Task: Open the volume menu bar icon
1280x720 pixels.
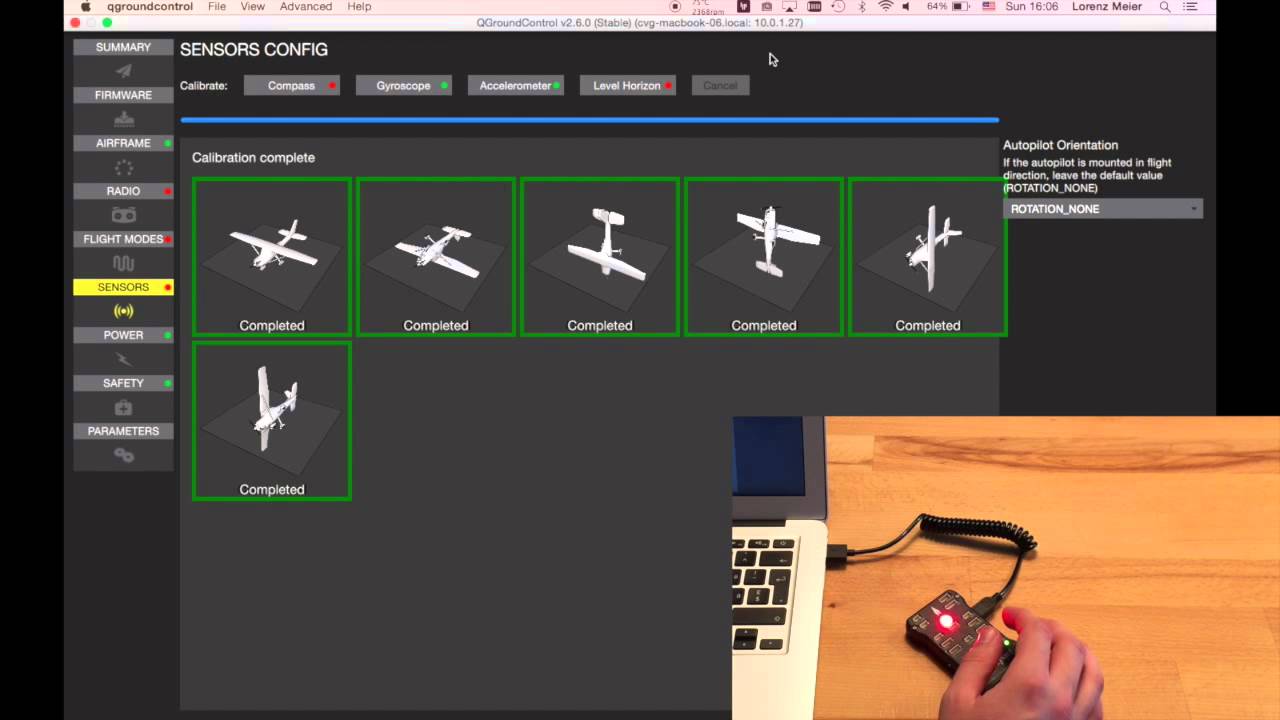Action: [906, 7]
